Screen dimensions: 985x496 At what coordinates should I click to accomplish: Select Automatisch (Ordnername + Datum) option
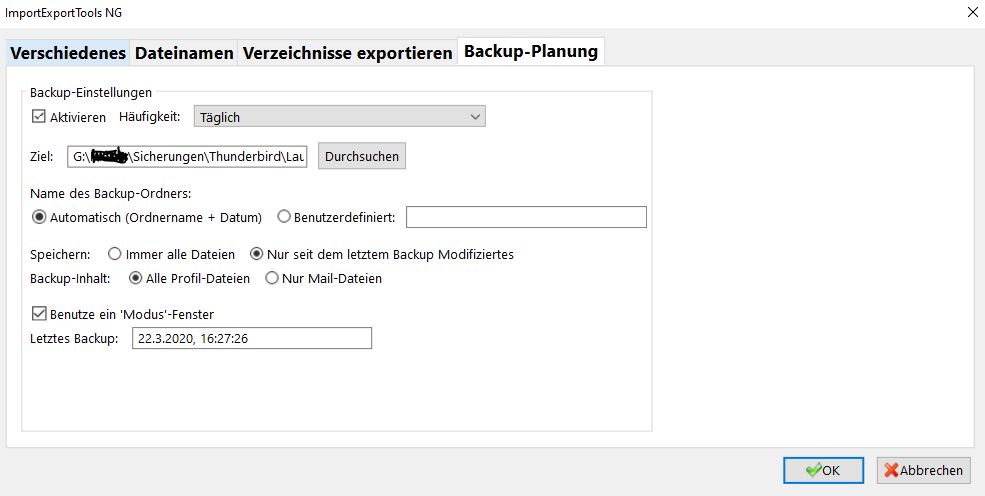coord(39,217)
